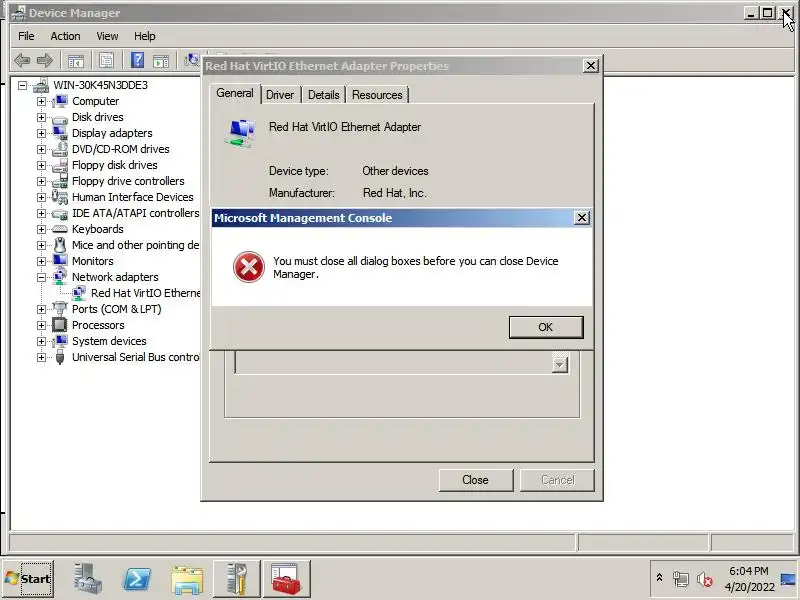This screenshot has height=600, width=800.
Task: Select the General tab
Action: click(x=235, y=93)
